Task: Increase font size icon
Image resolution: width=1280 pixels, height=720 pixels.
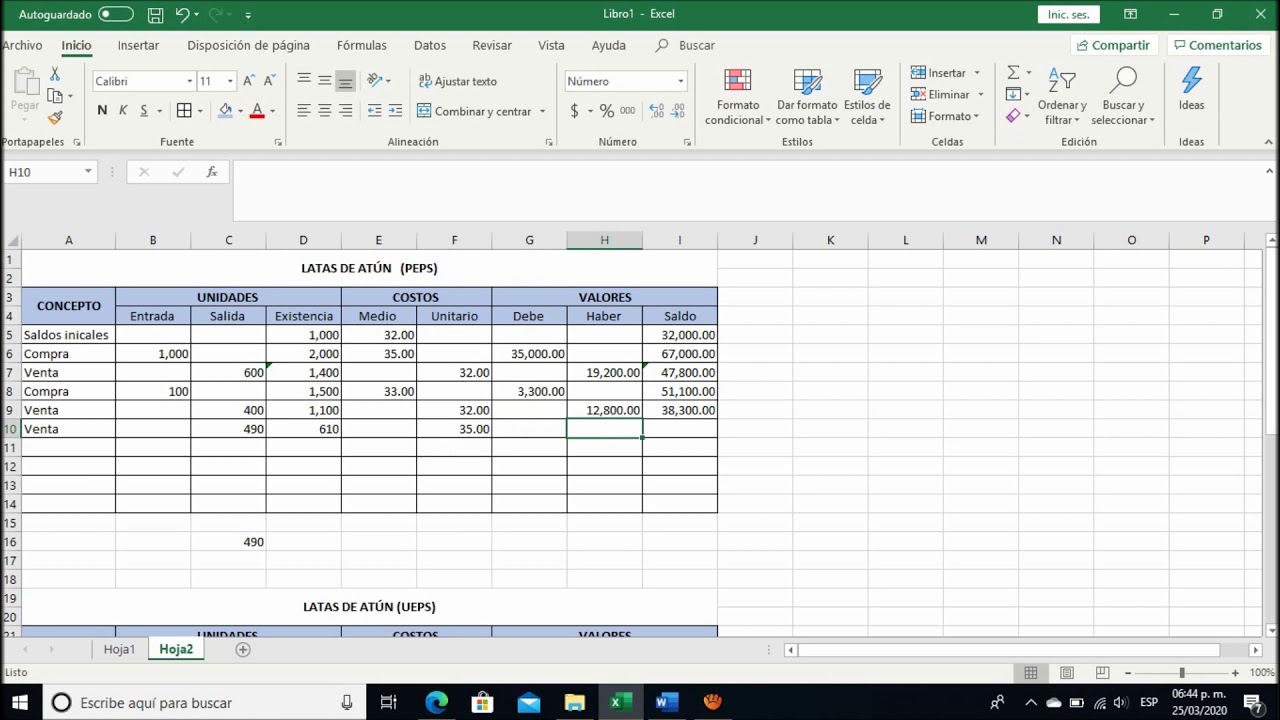Action: click(x=250, y=81)
